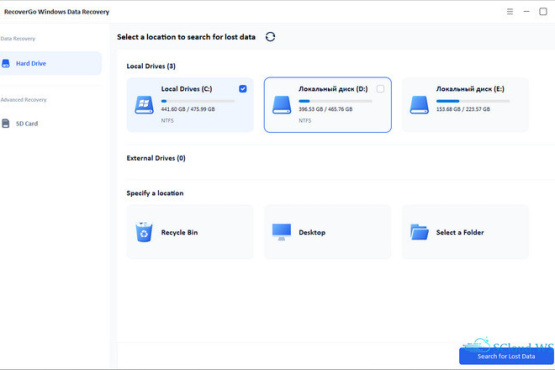Open the hamburger menu icon
This screenshot has width=555, height=370.
pyautogui.click(x=510, y=12)
